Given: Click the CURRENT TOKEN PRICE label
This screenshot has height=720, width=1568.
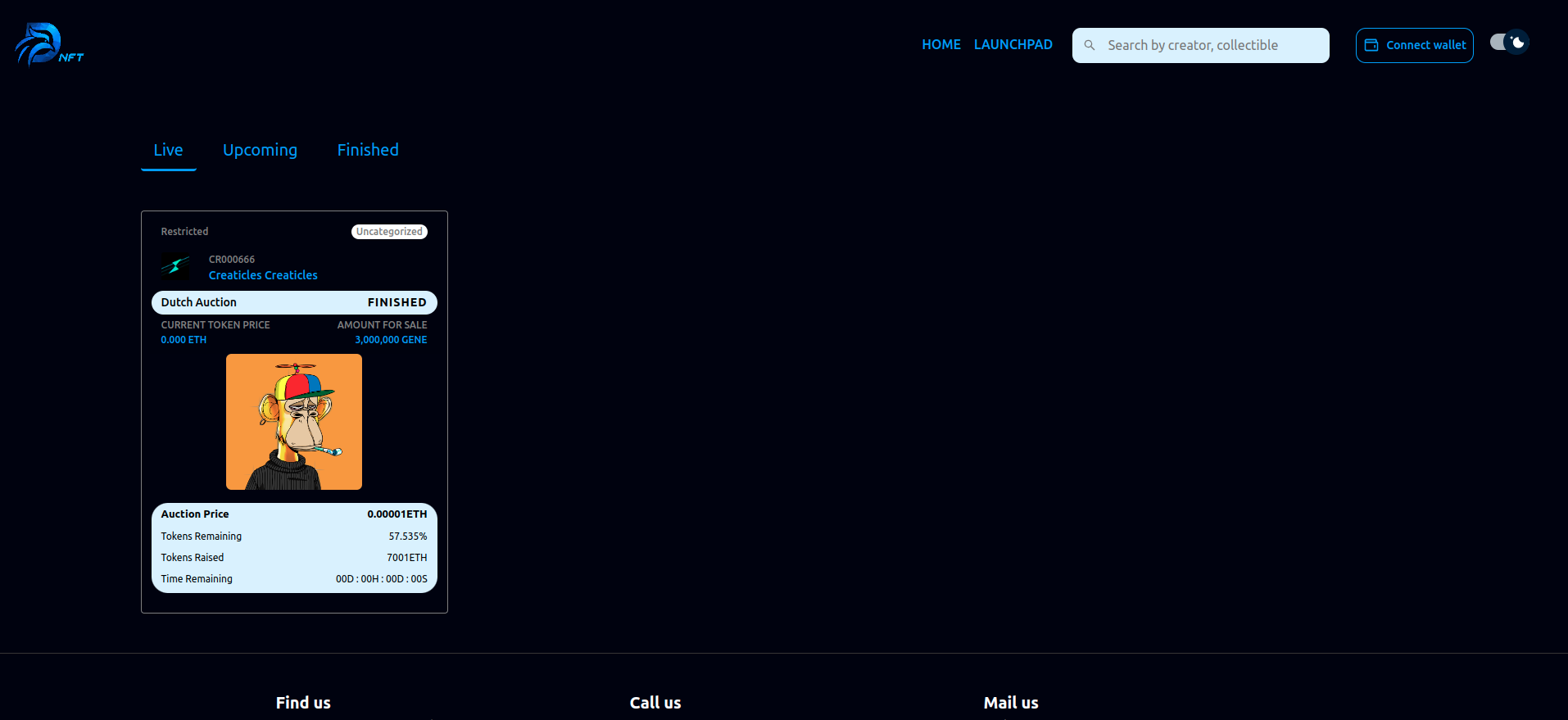Looking at the screenshot, I should (215, 325).
